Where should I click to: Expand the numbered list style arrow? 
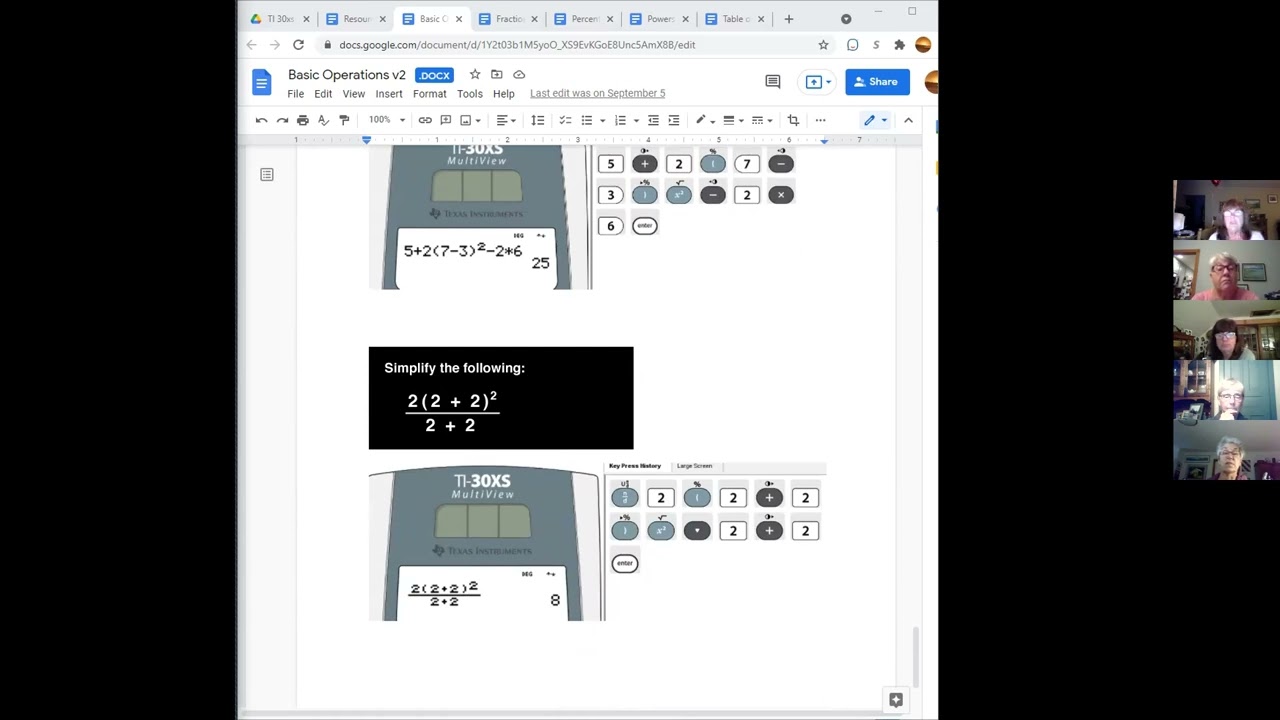pos(636,120)
